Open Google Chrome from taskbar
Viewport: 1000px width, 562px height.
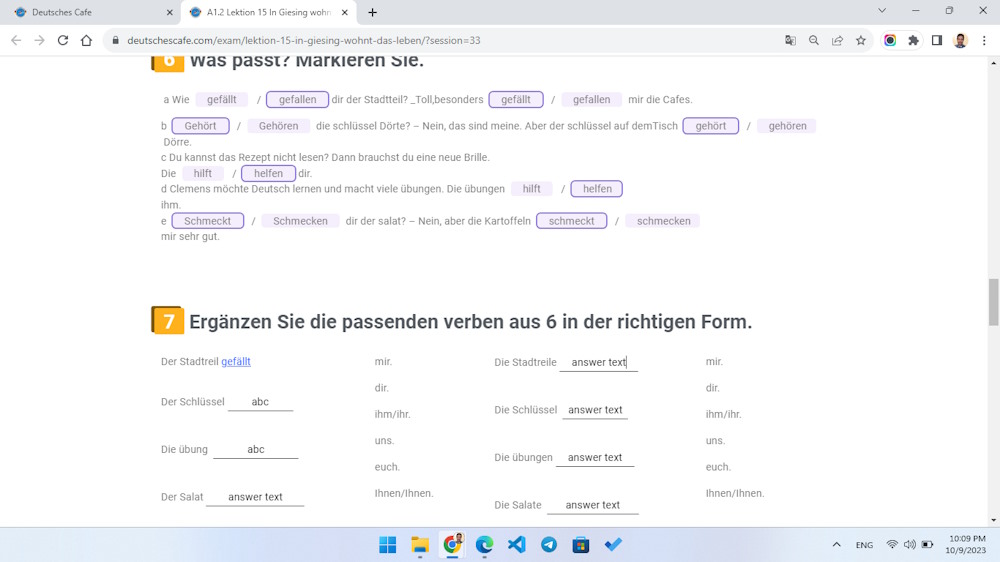[x=452, y=545]
